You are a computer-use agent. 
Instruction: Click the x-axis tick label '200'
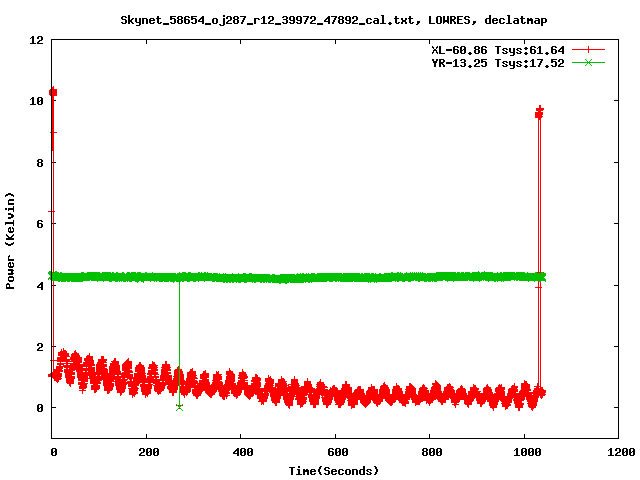click(149, 452)
